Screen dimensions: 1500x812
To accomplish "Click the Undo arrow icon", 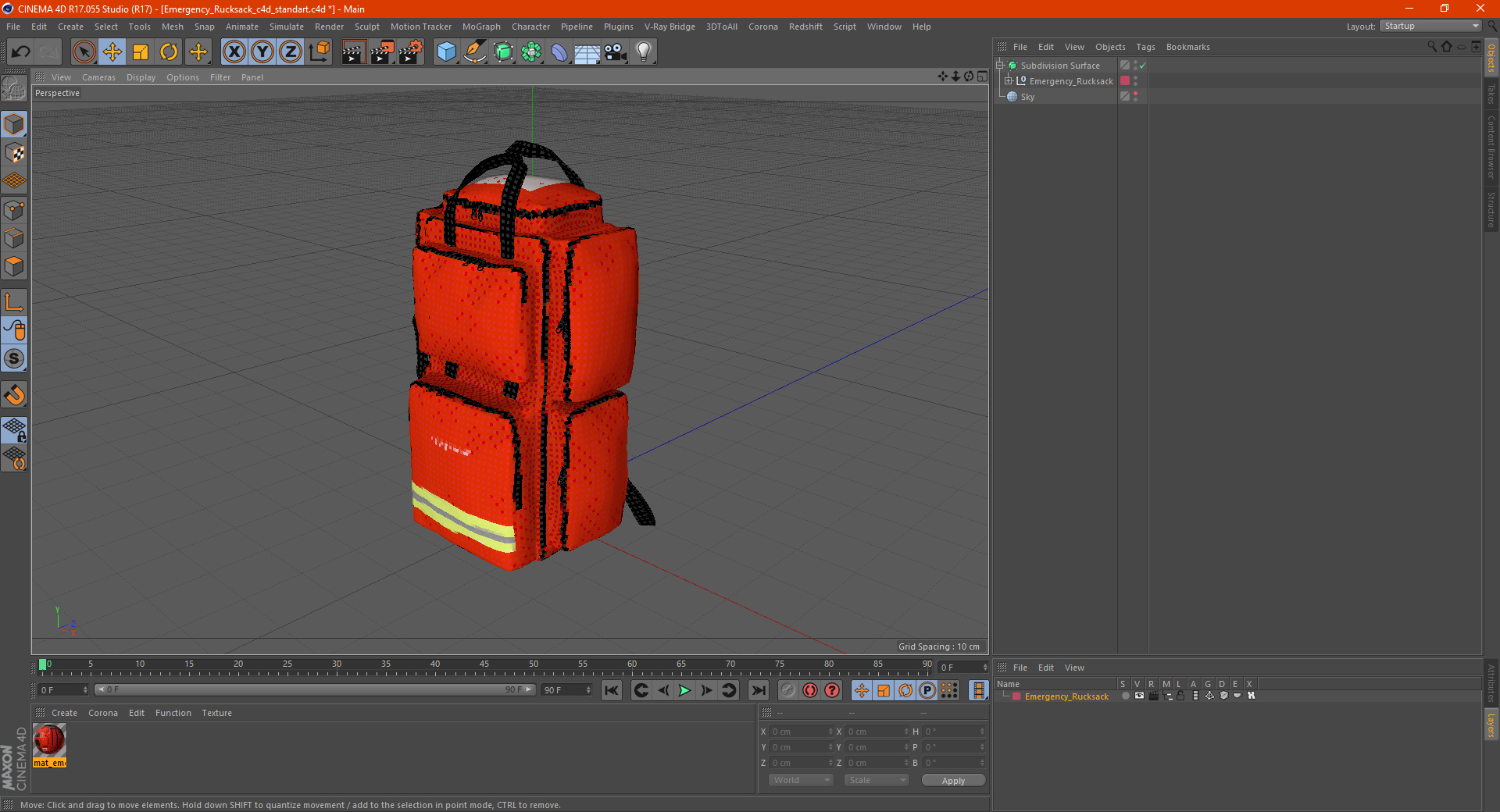I will tap(21, 52).
